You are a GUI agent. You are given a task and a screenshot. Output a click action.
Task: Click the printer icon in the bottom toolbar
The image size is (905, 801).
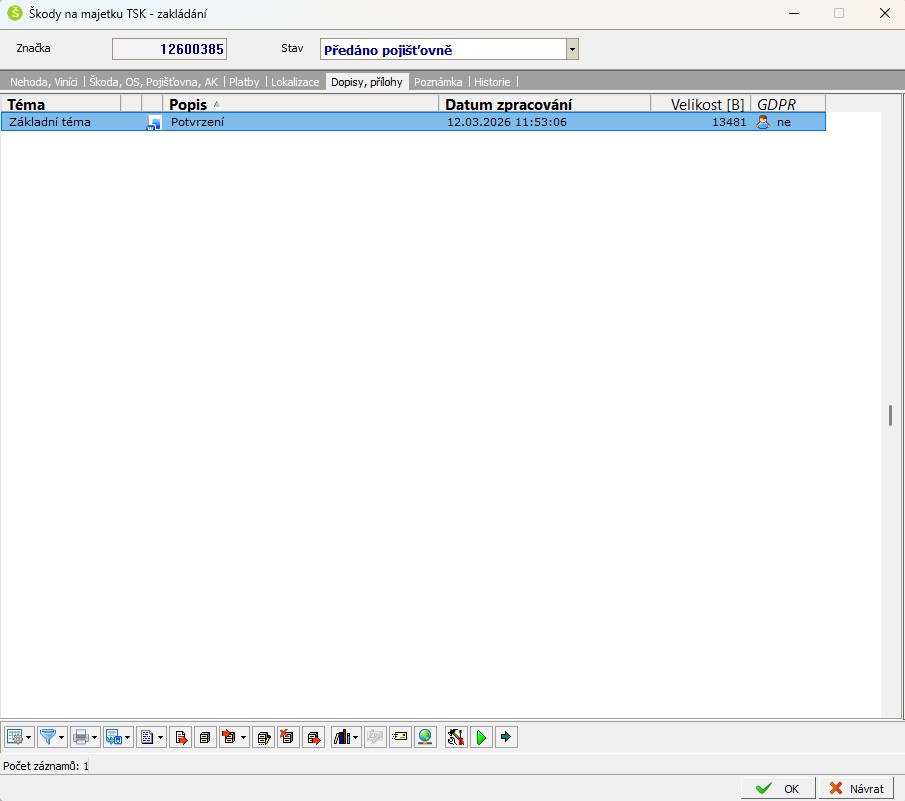[80, 737]
